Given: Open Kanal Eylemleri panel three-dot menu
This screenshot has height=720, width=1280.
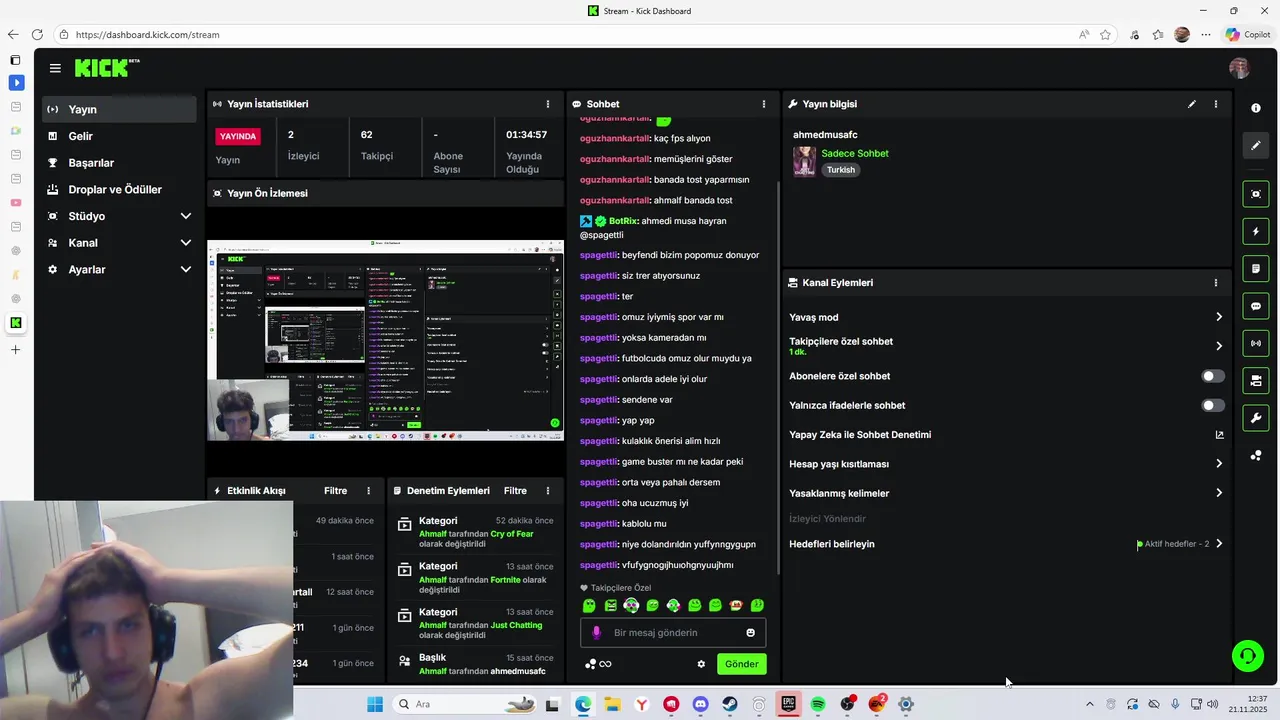Looking at the screenshot, I should pos(1216,283).
